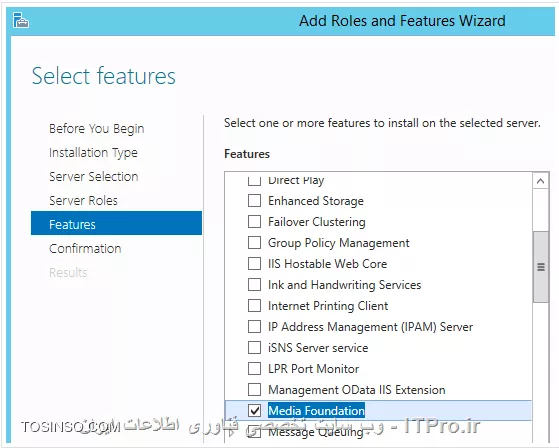Enable the IIS Hostable Web Core checkbox
The width and height of the screenshot is (559, 448).
coord(254,263)
